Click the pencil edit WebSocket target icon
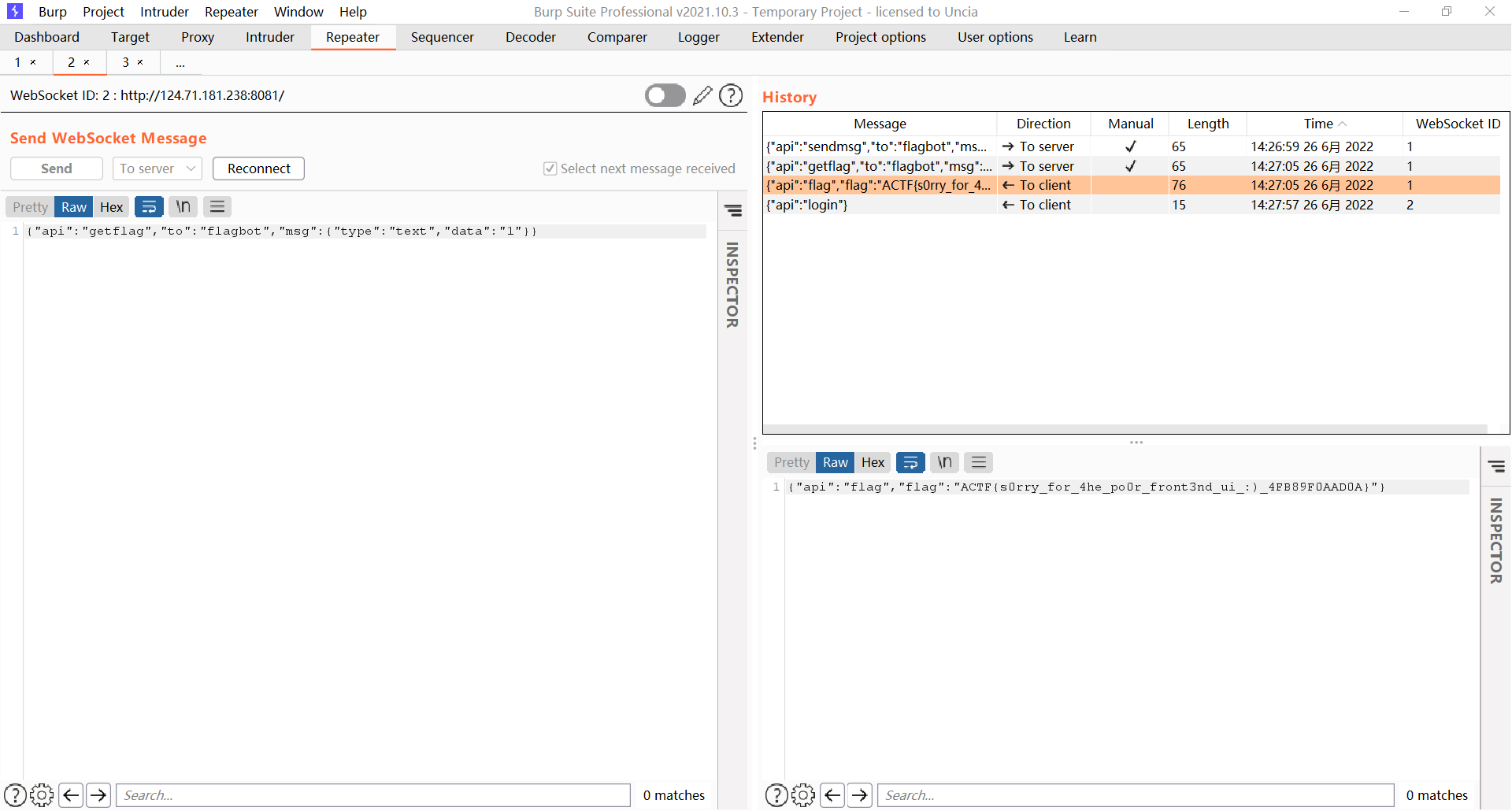Viewport: 1512px width, 811px height. pos(702,95)
